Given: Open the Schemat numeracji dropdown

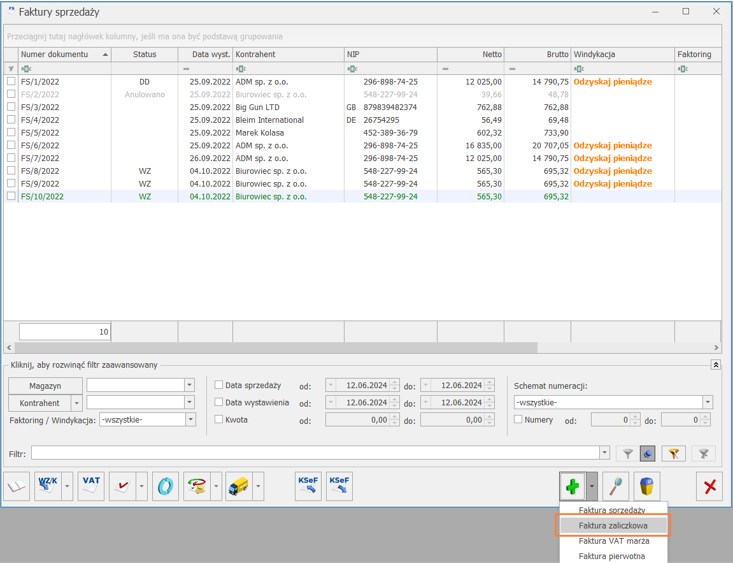Looking at the screenshot, I should [x=707, y=403].
